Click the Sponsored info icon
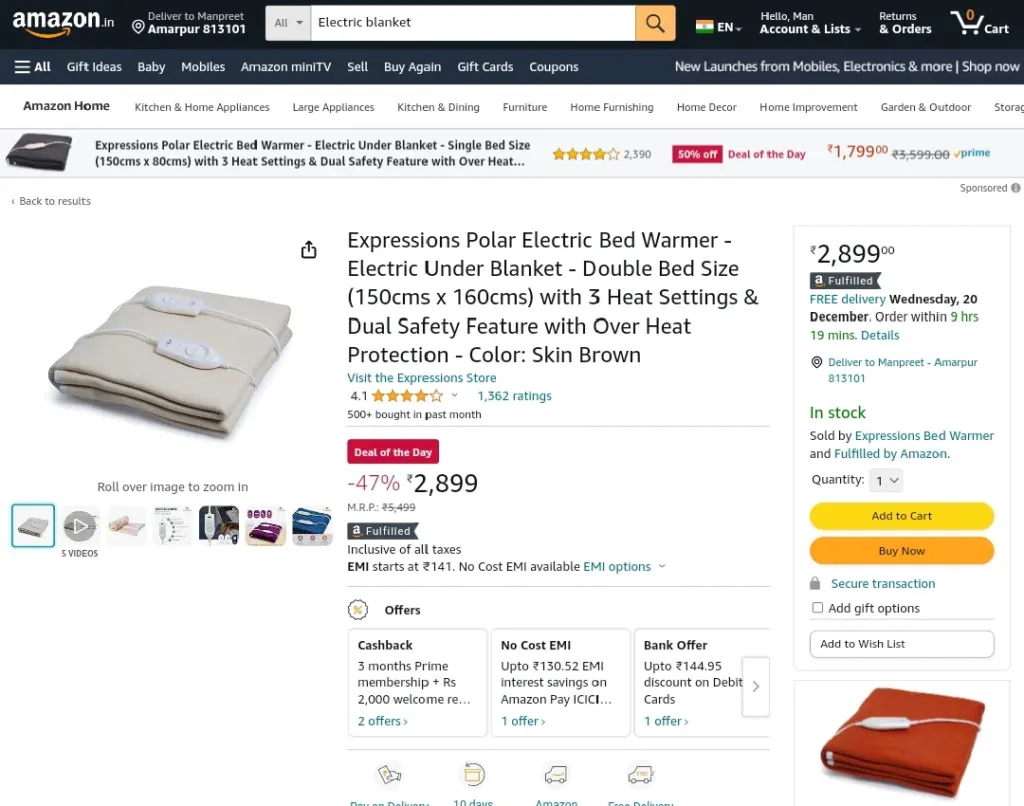The height and width of the screenshot is (806, 1024). 1016,188
